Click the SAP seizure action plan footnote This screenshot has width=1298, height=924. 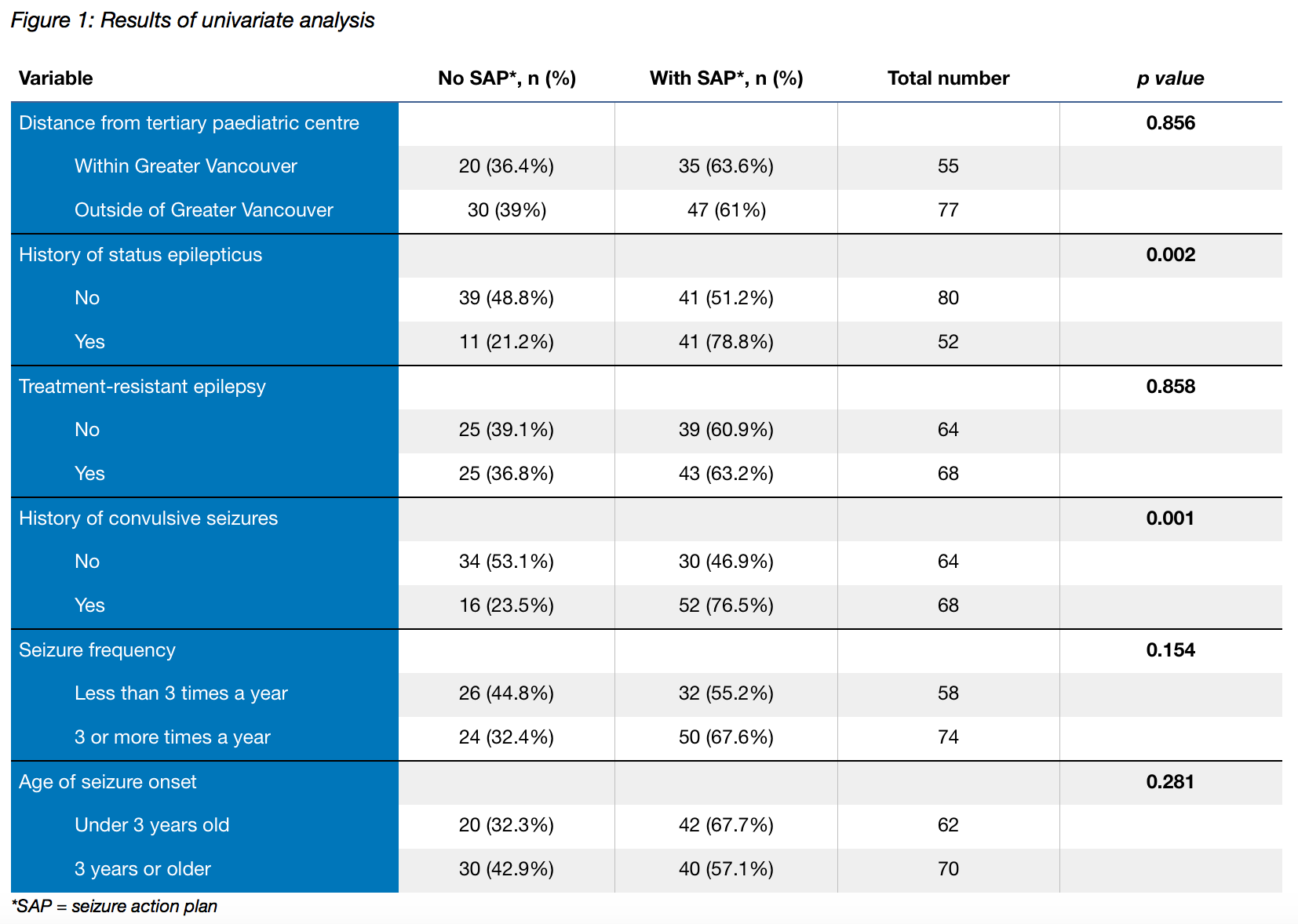[115, 907]
